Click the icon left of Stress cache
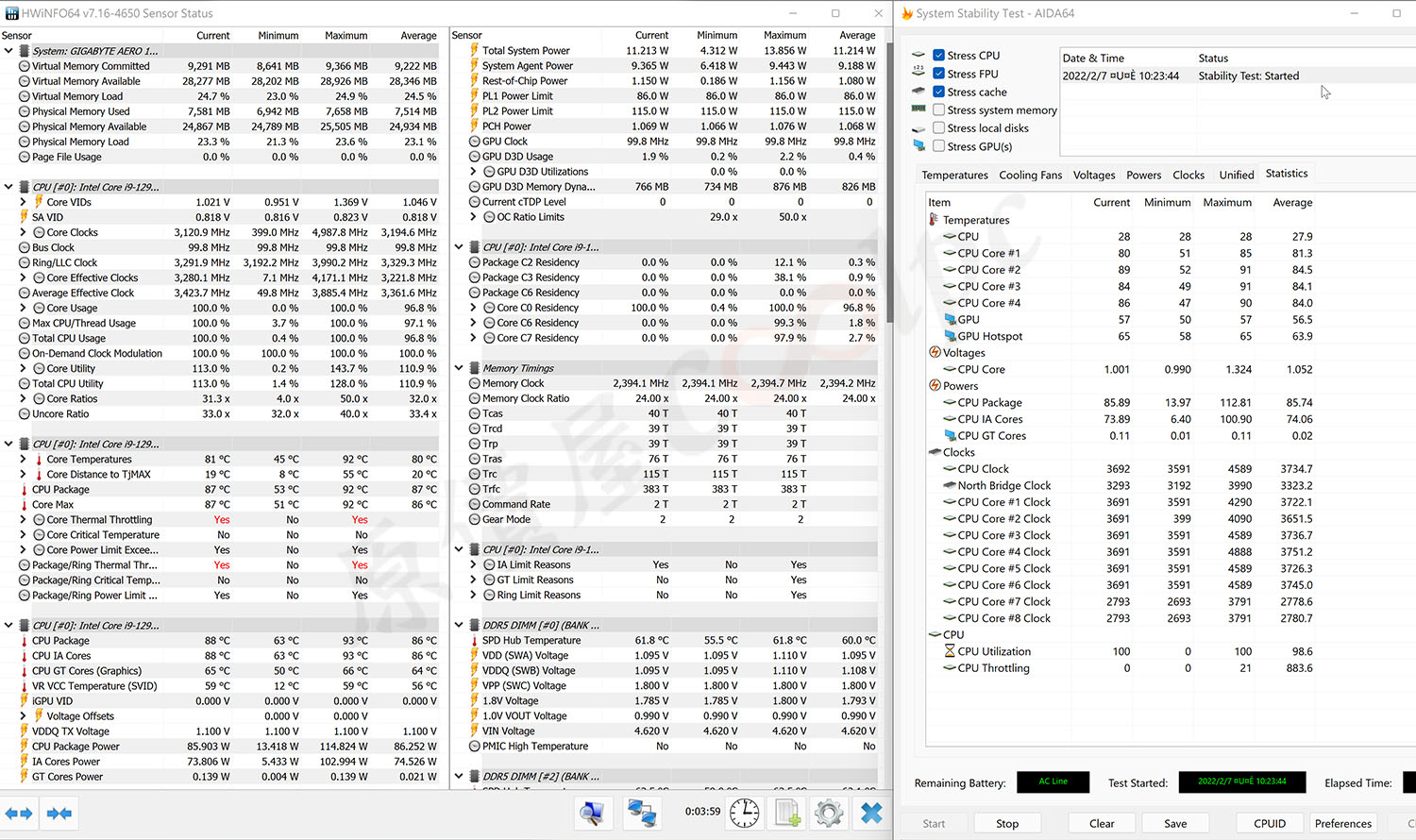The width and height of the screenshot is (1416, 840). pyautogui.click(x=919, y=92)
